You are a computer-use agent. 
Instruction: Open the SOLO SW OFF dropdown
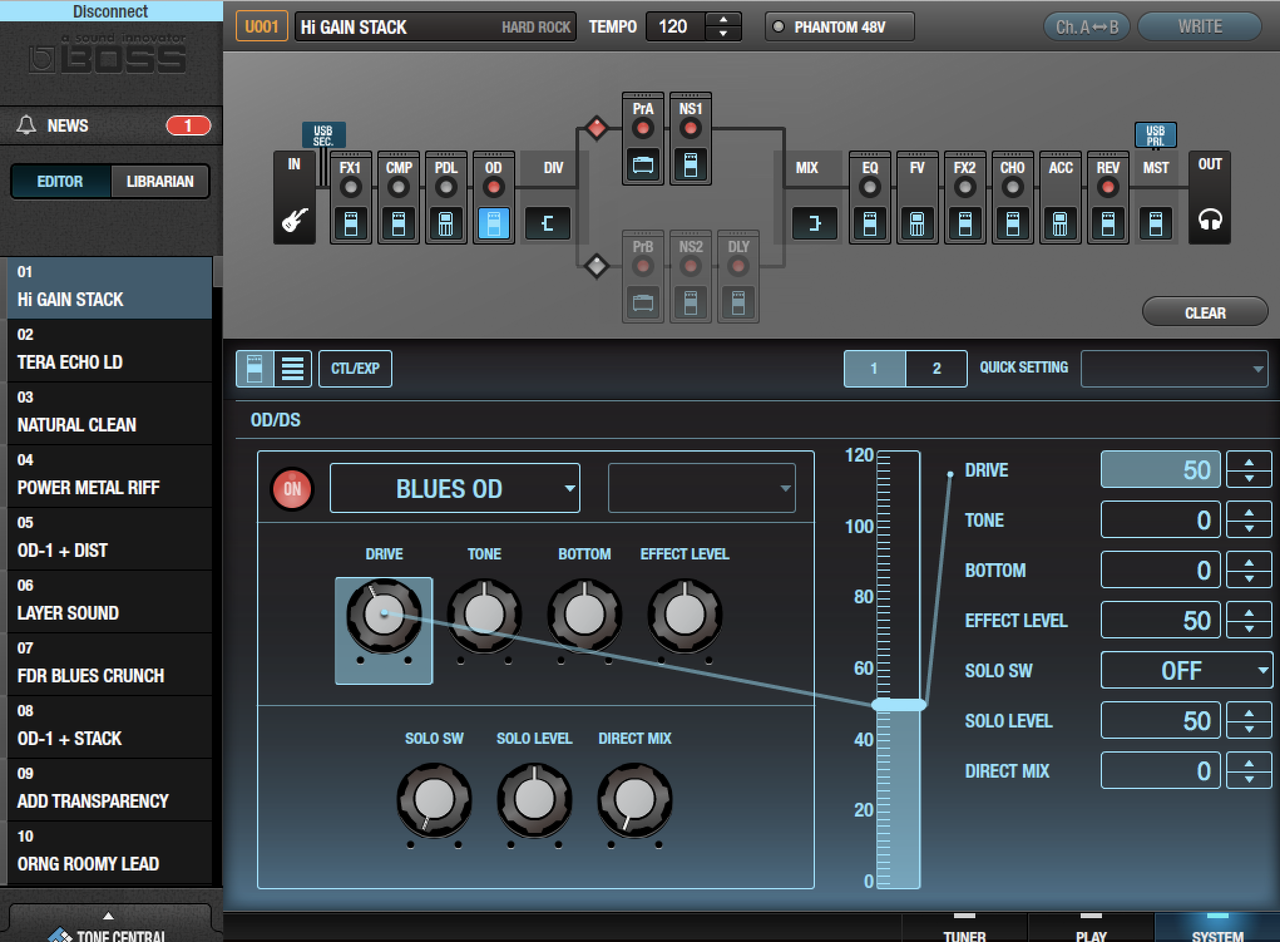1186,670
